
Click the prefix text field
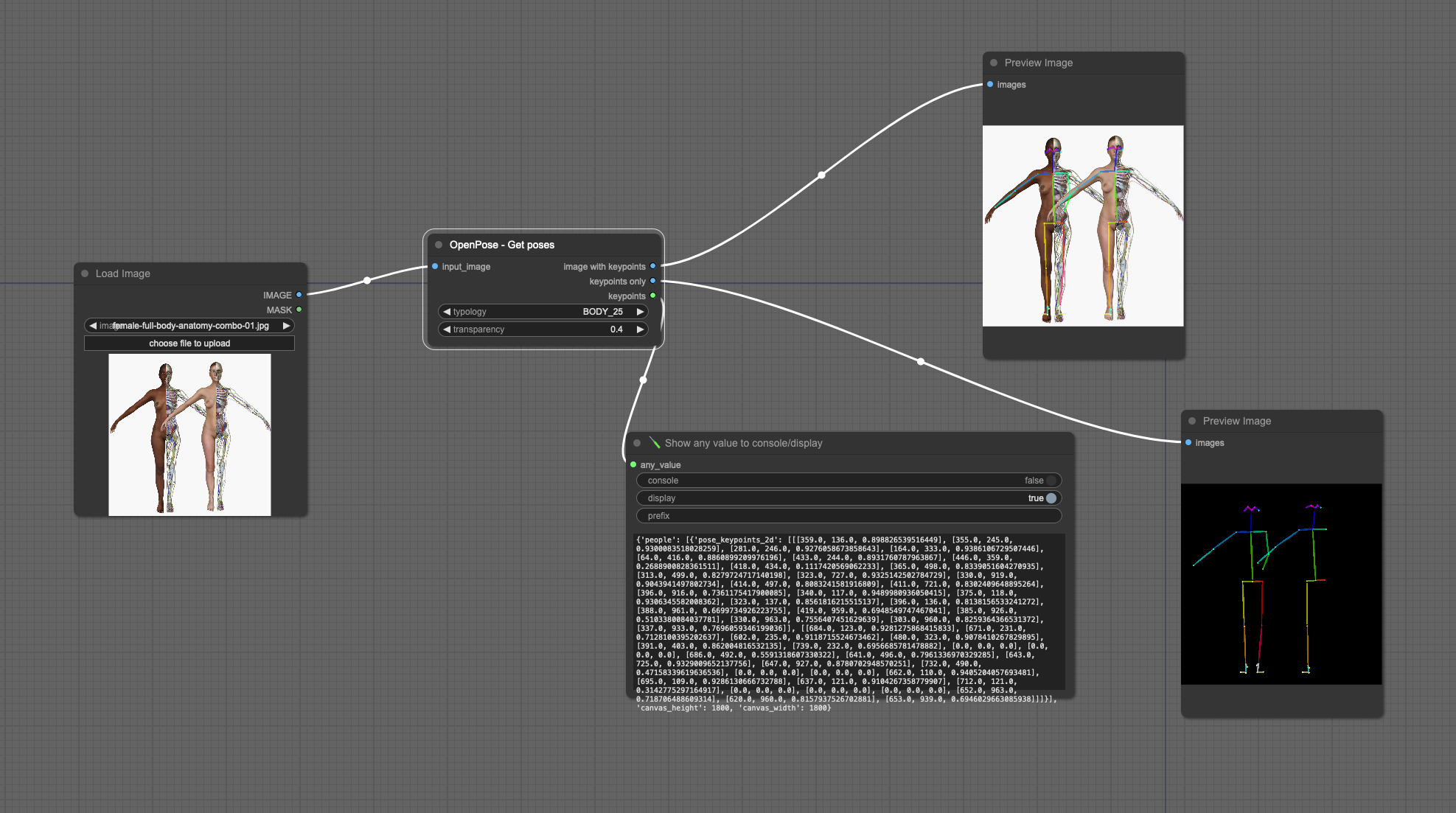[x=848, y=516]
